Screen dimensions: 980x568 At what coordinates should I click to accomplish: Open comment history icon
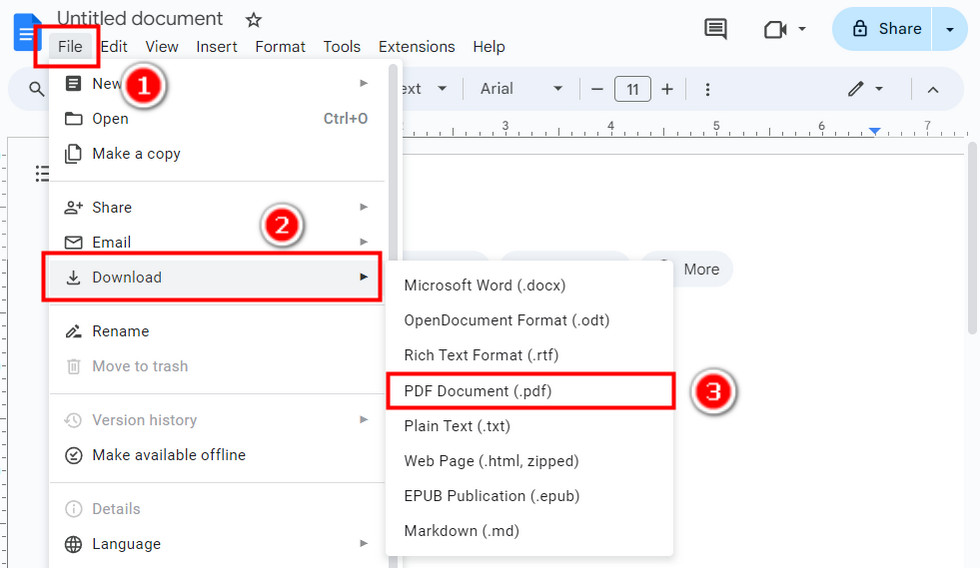click(x=716, y=29)
